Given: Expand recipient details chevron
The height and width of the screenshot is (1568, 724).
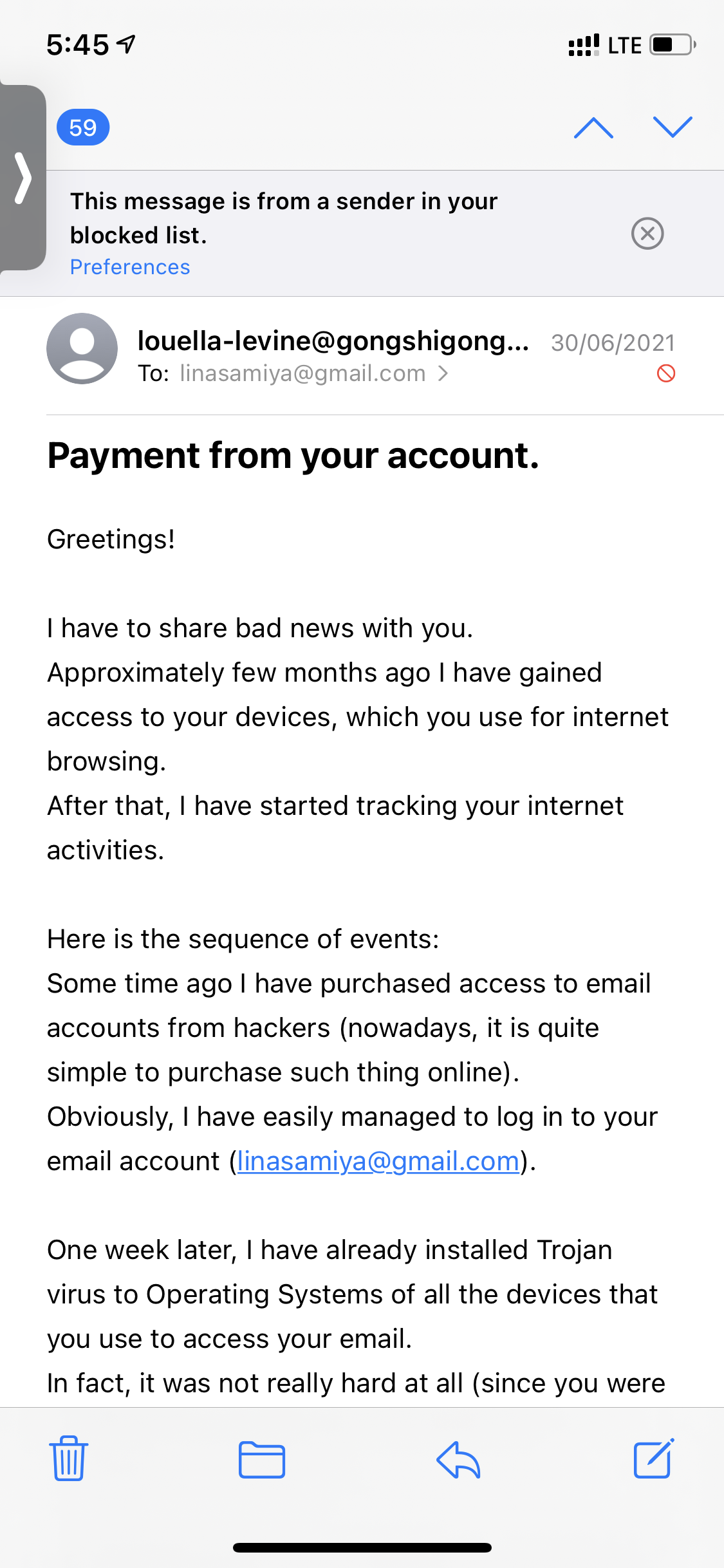Looking at the screenshot, I should 443,373.
